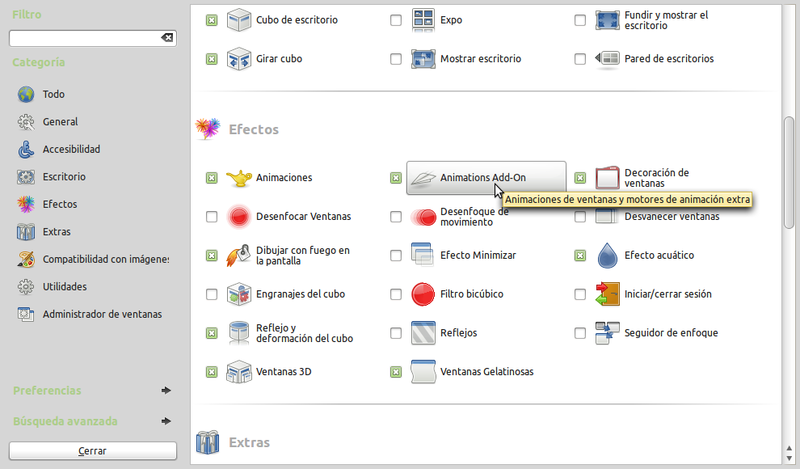Expand the Búsqueda avanzada section arrow
800x469 pixels.
click(166, 421)
